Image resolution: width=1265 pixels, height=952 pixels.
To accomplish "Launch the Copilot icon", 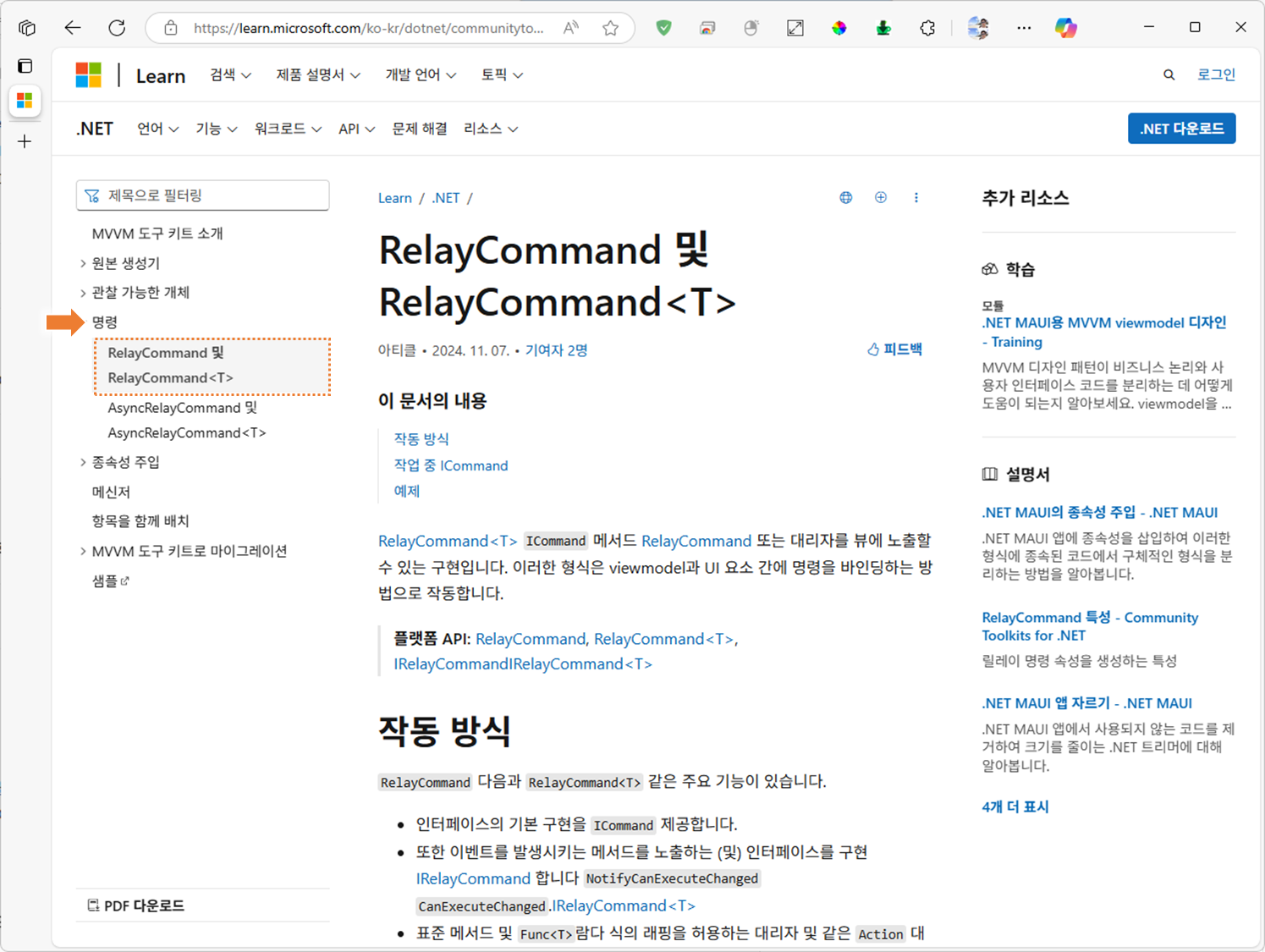I will pyautogui.click(x=1066, y=28).
